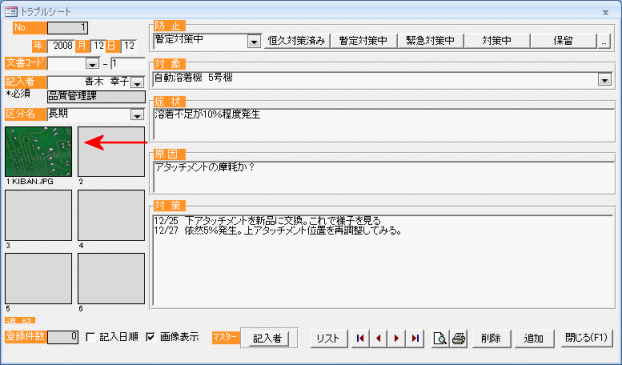Viewport: 622px width, 365px height.
Task: Click the 恒久対策済み button
Action: (x=297, y=40)
